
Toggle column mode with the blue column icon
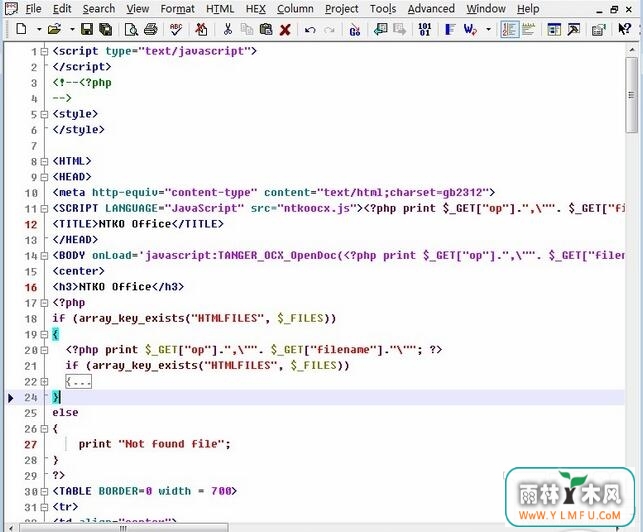tap(450, 29)
